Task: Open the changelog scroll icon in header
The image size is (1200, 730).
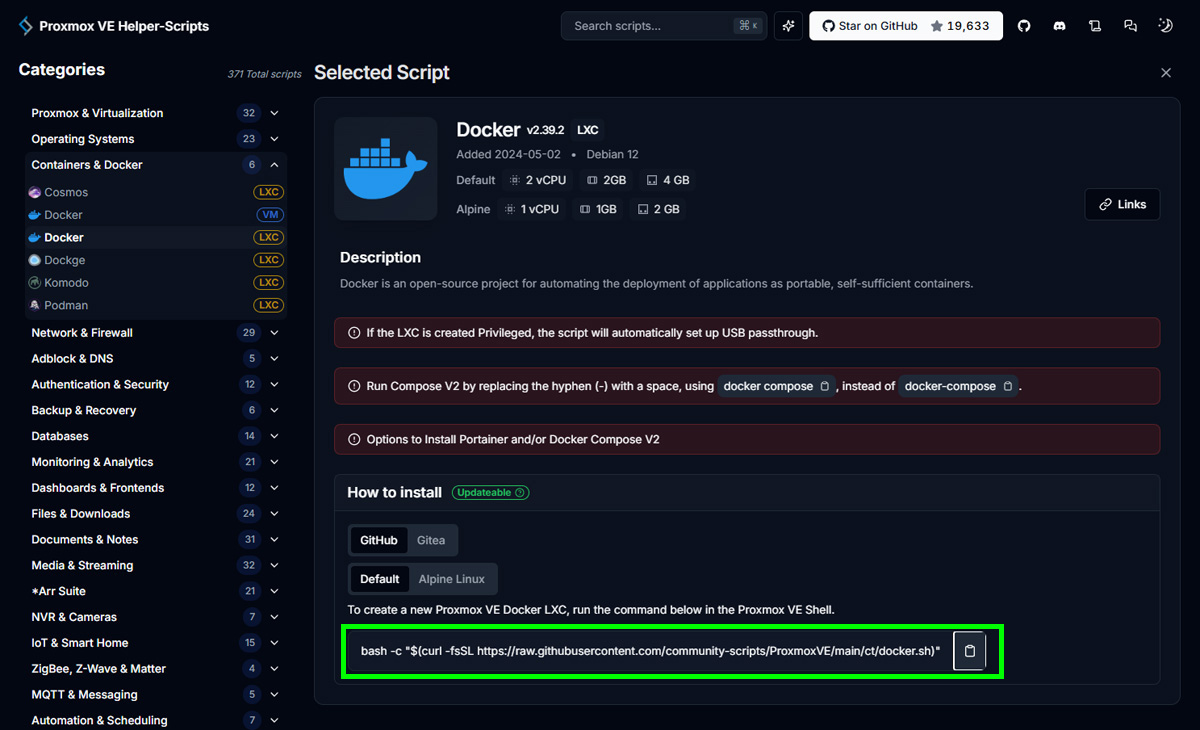Action: [1095, 26]
